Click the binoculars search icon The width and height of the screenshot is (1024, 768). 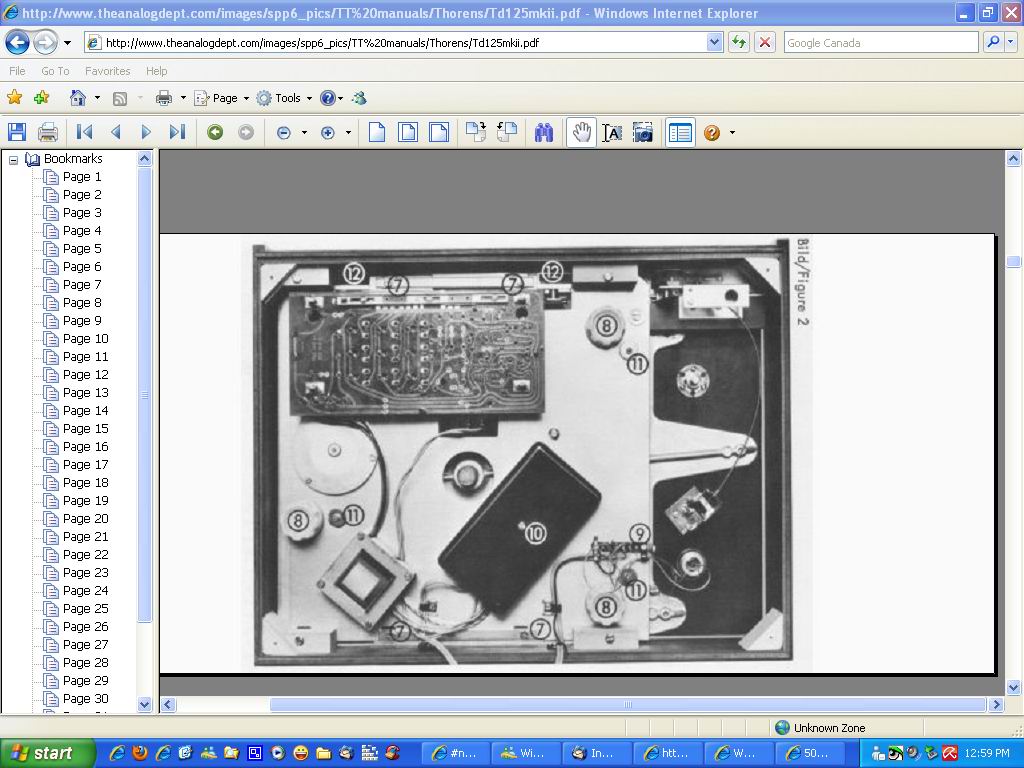pos(543,132)
